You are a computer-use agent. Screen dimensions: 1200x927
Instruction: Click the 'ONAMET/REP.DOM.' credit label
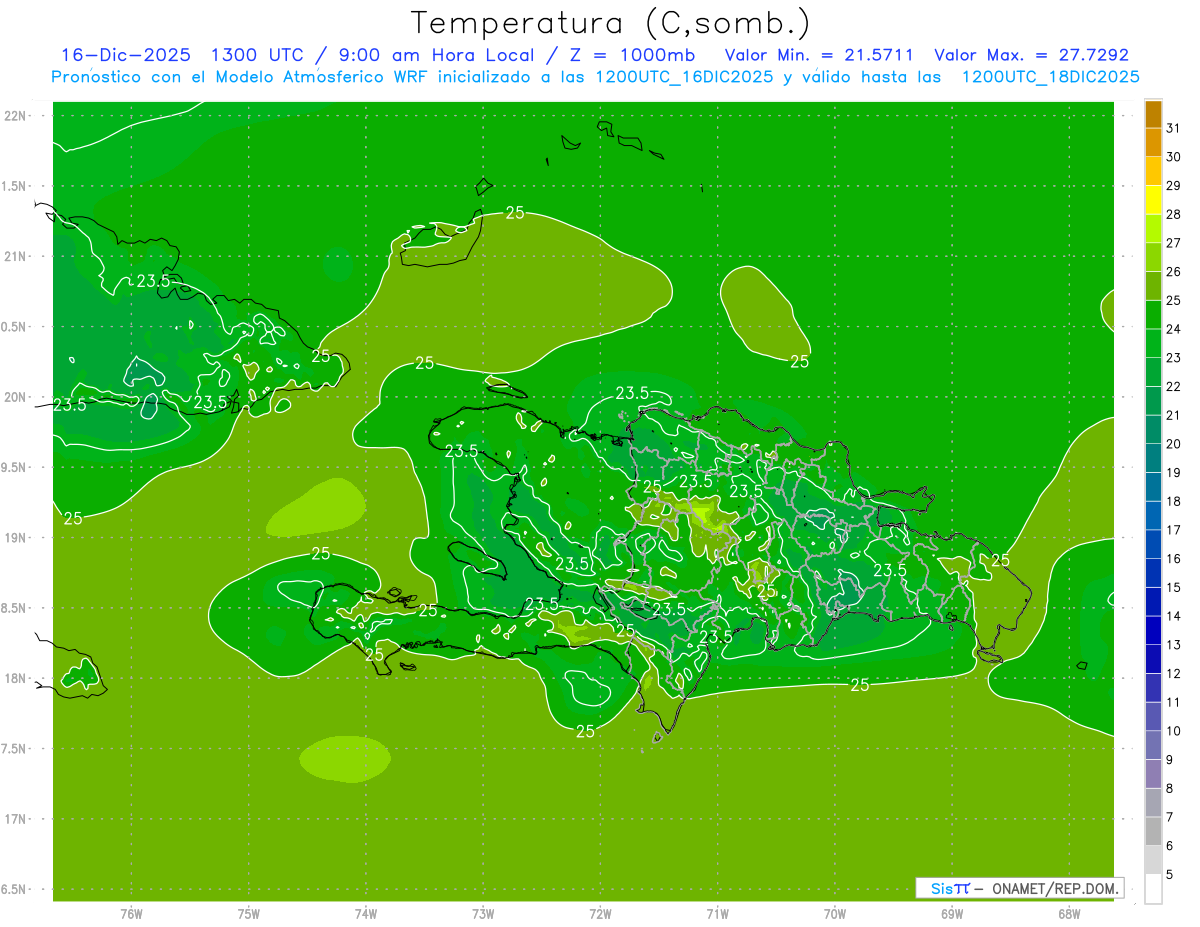click(x=1055, y=888)
